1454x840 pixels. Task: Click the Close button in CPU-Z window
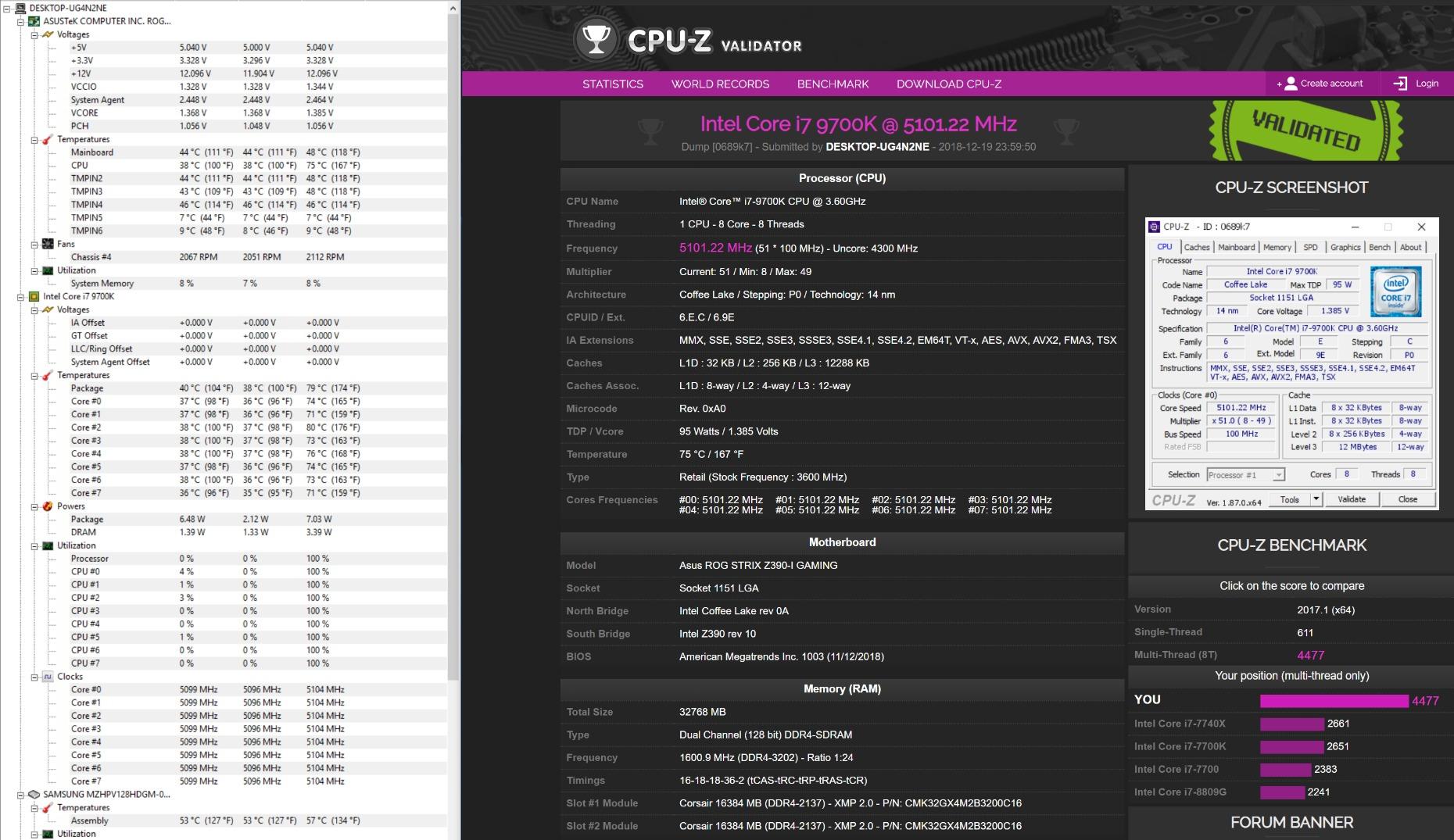point(1407,499)
